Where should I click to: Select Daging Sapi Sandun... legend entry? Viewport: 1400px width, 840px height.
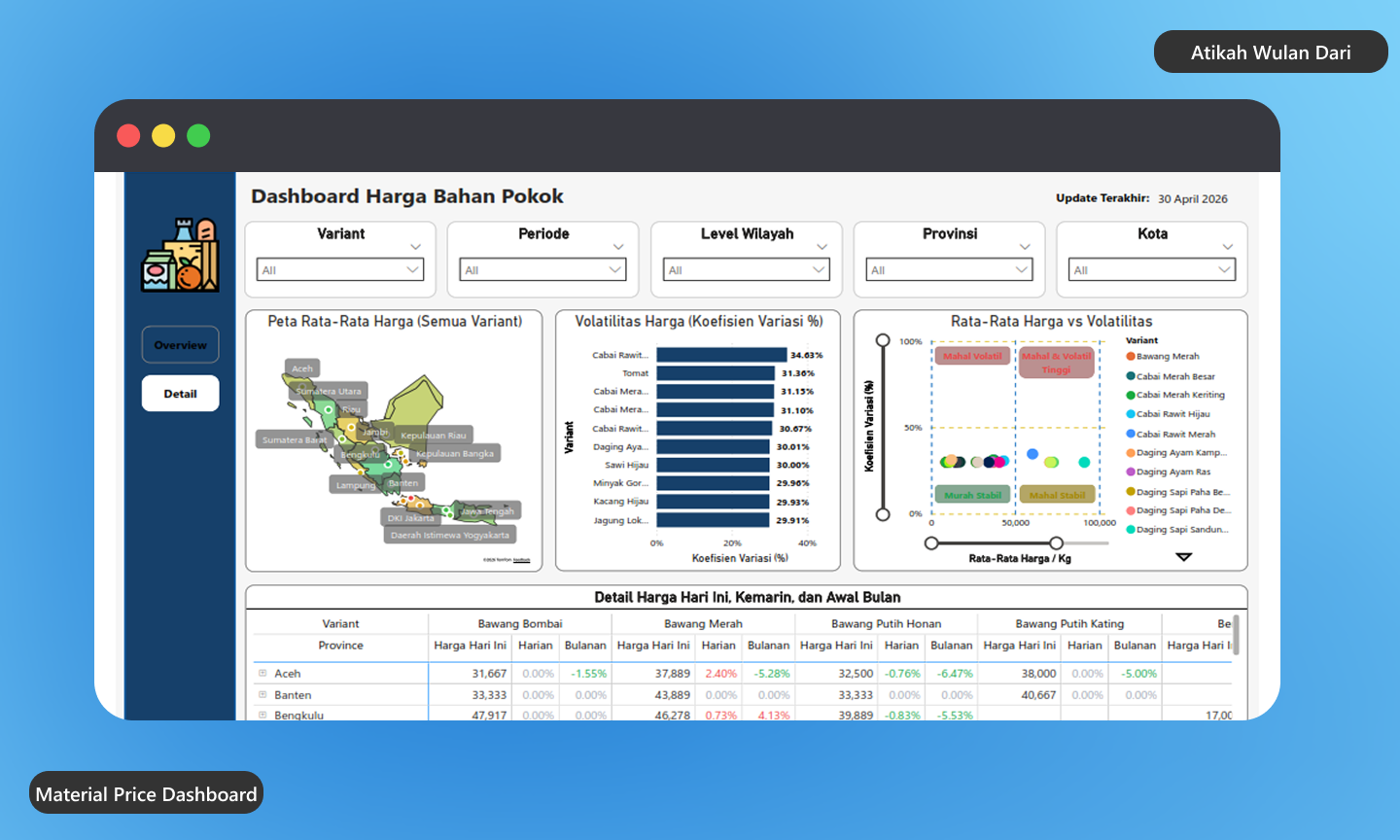[1176, 530]
